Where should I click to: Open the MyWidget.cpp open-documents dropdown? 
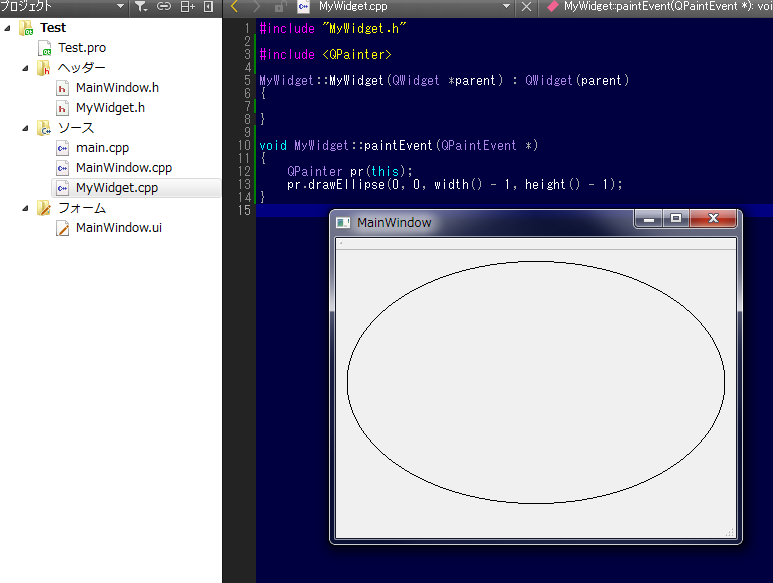pos(506,6)
